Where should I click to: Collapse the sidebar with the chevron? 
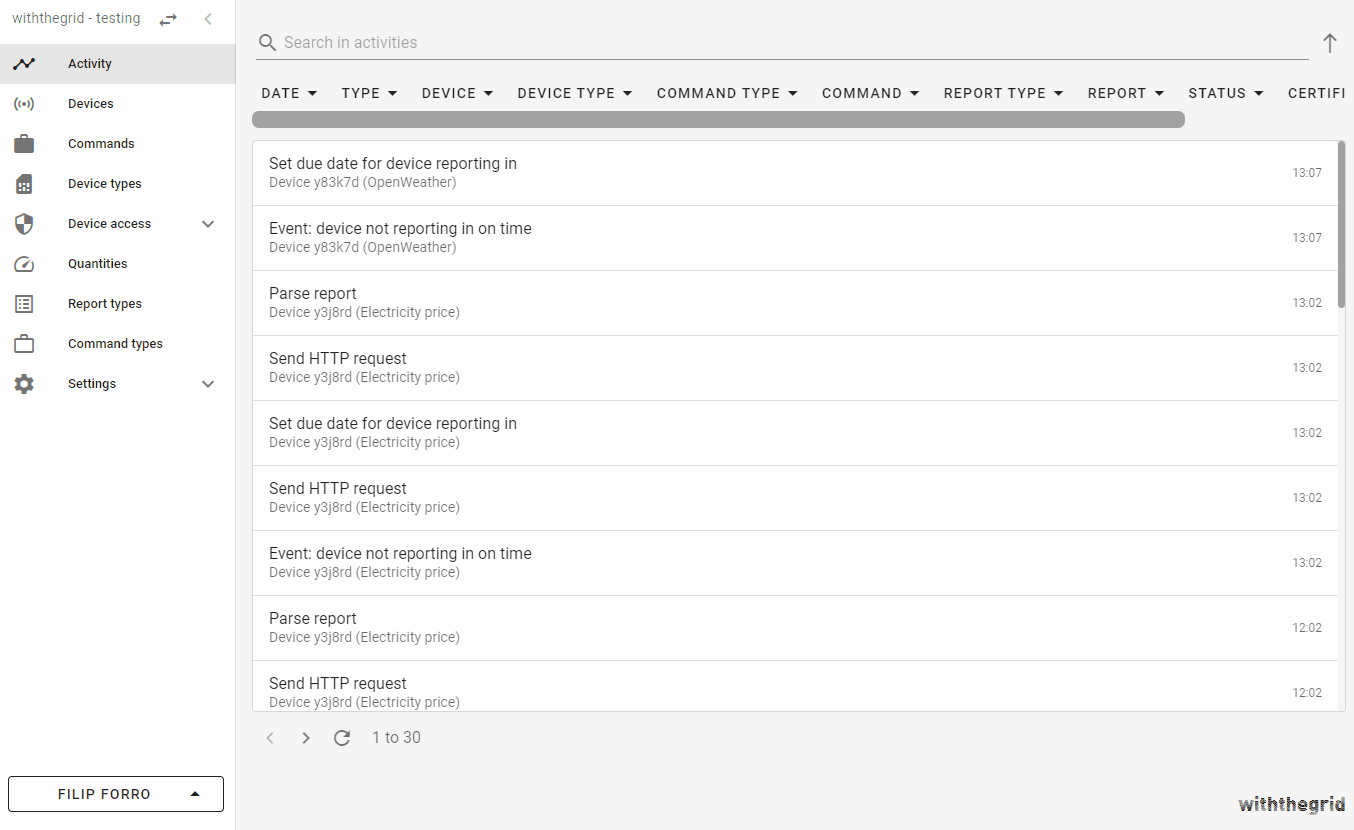208,19
